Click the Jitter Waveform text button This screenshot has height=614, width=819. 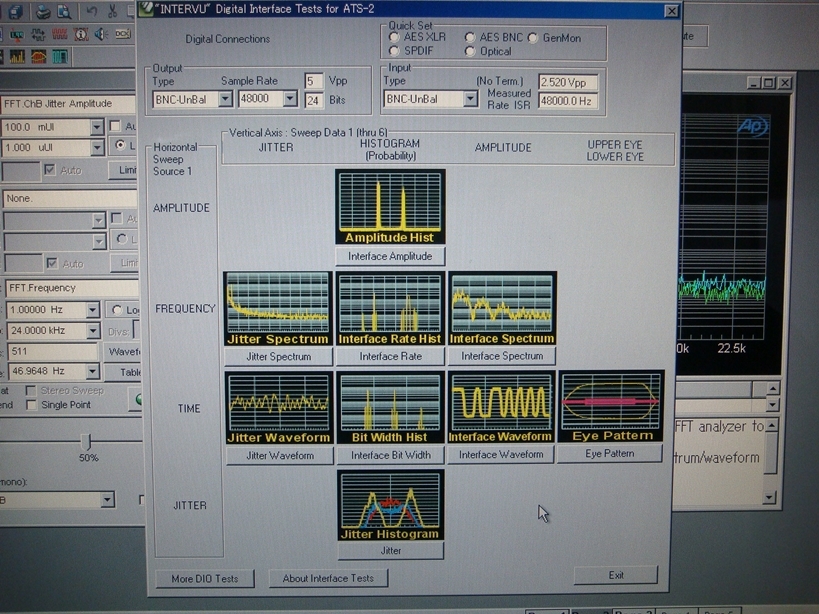coord(280,455)
